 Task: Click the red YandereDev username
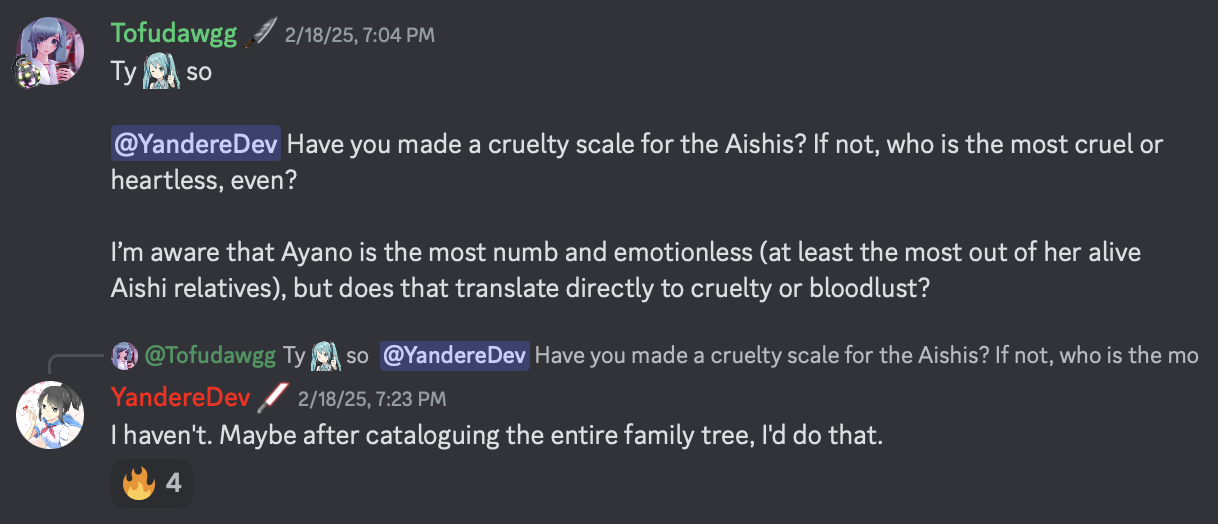(x=180, y=398)
